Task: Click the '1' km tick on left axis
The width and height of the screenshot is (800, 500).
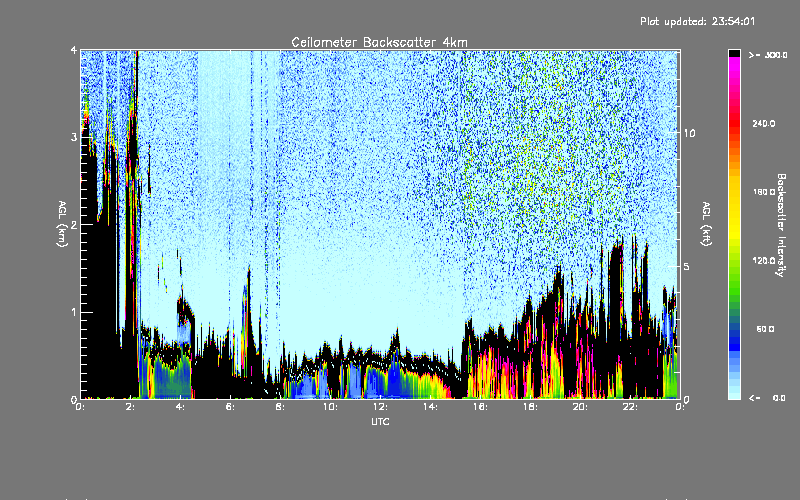Action: [74, 312]
